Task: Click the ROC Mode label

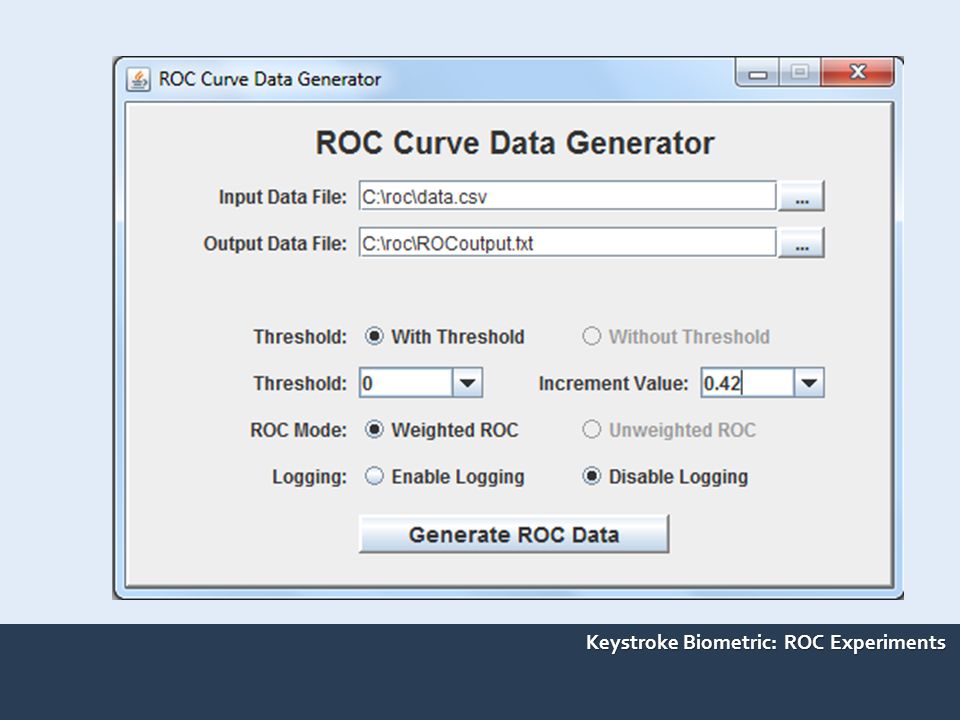Action: [x=298, y=430]
